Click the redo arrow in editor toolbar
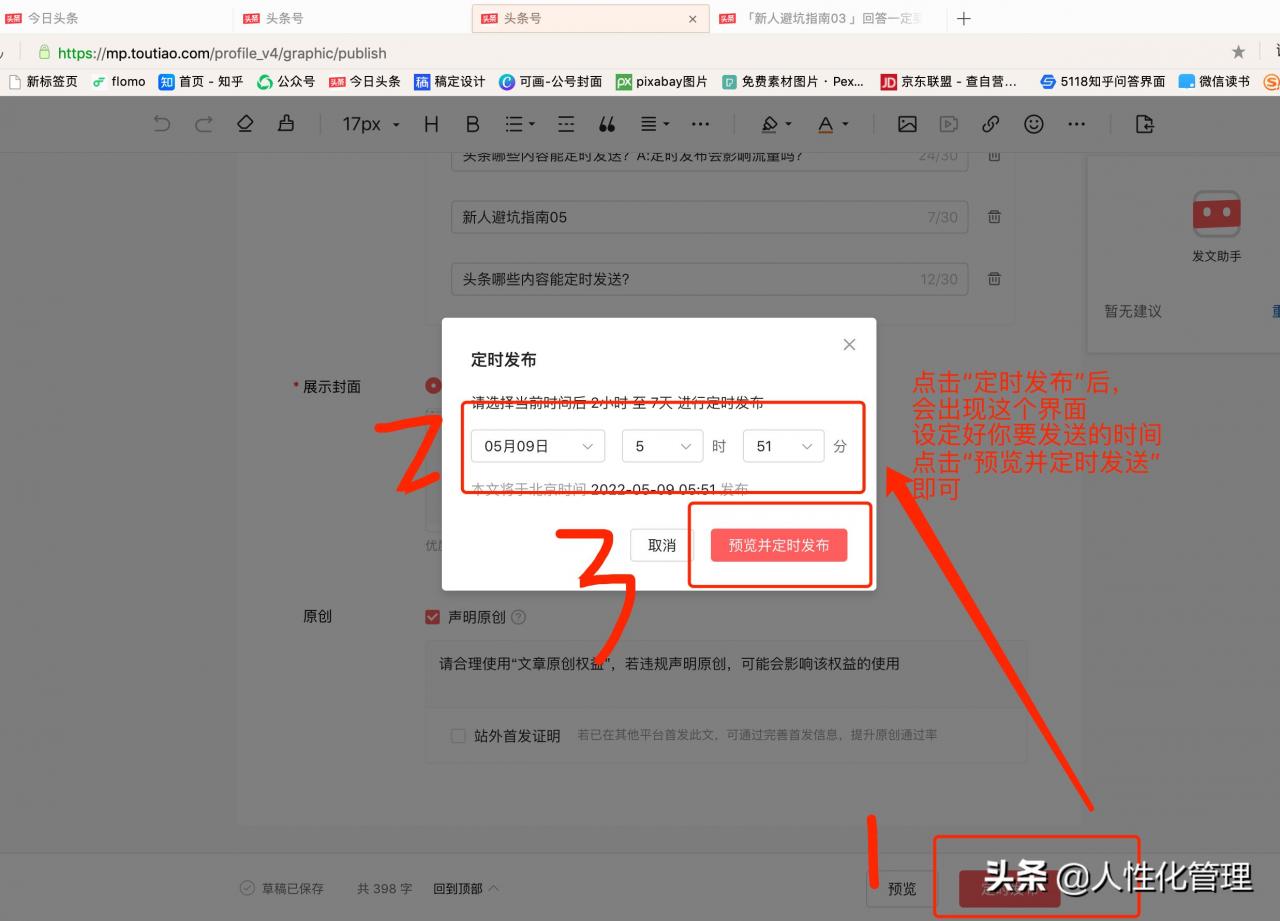This screenshot has width=1280, height=921. [x=204, y=124]
